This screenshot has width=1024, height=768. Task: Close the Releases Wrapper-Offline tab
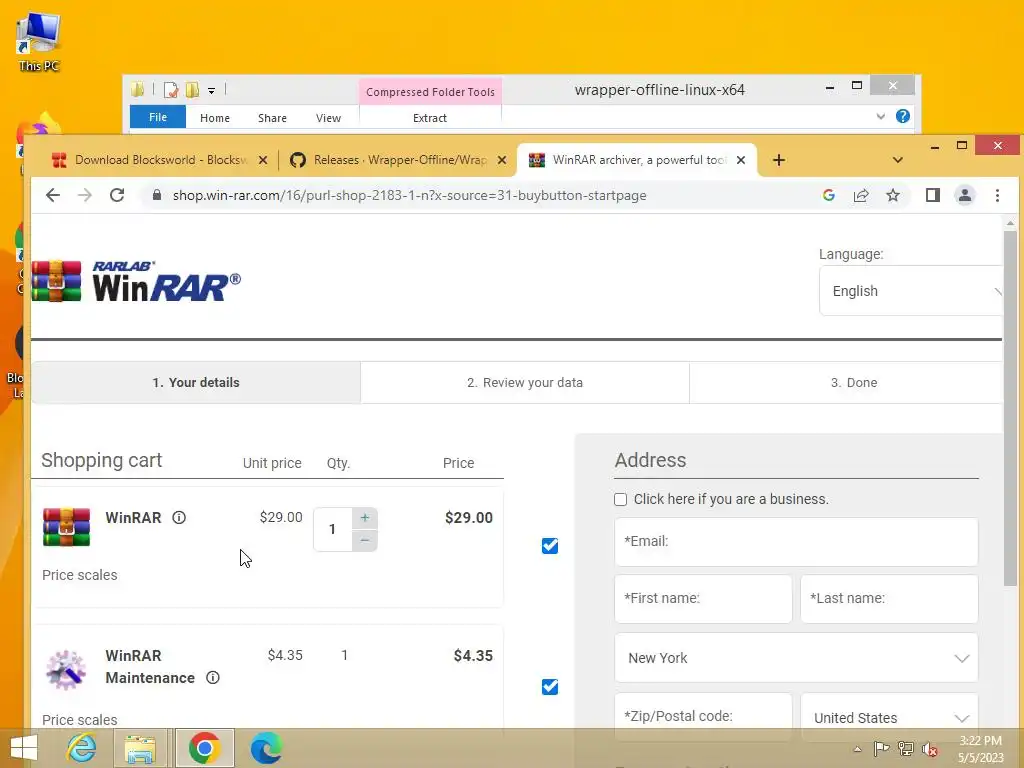point(502,160)
